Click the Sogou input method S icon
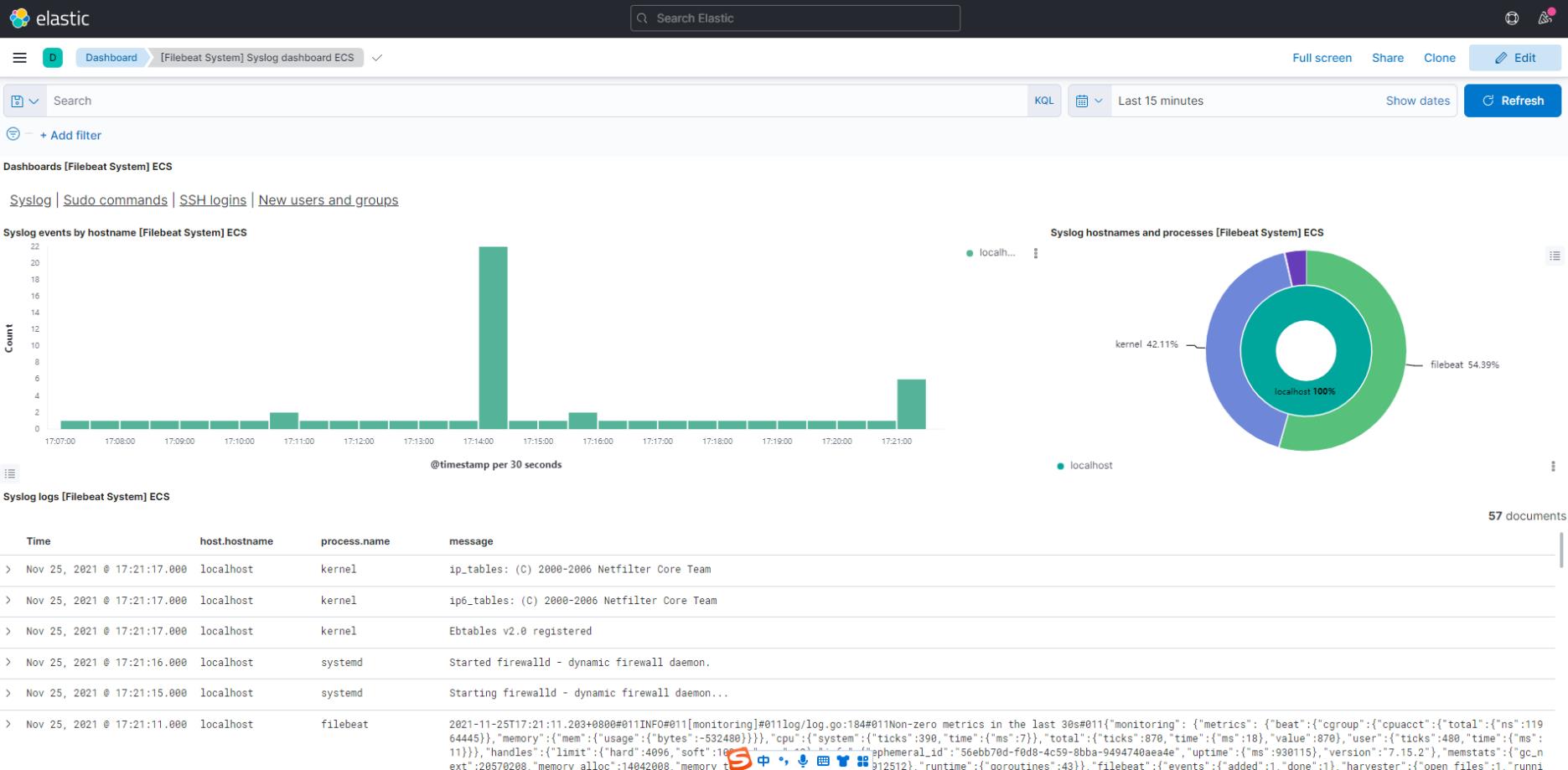 tap(739, 759)
